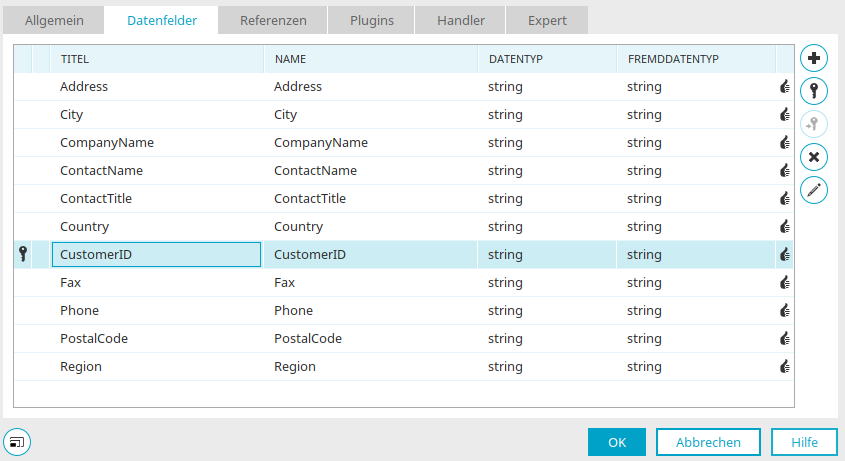Click the hand icon in the City row

tap(785, 114)
